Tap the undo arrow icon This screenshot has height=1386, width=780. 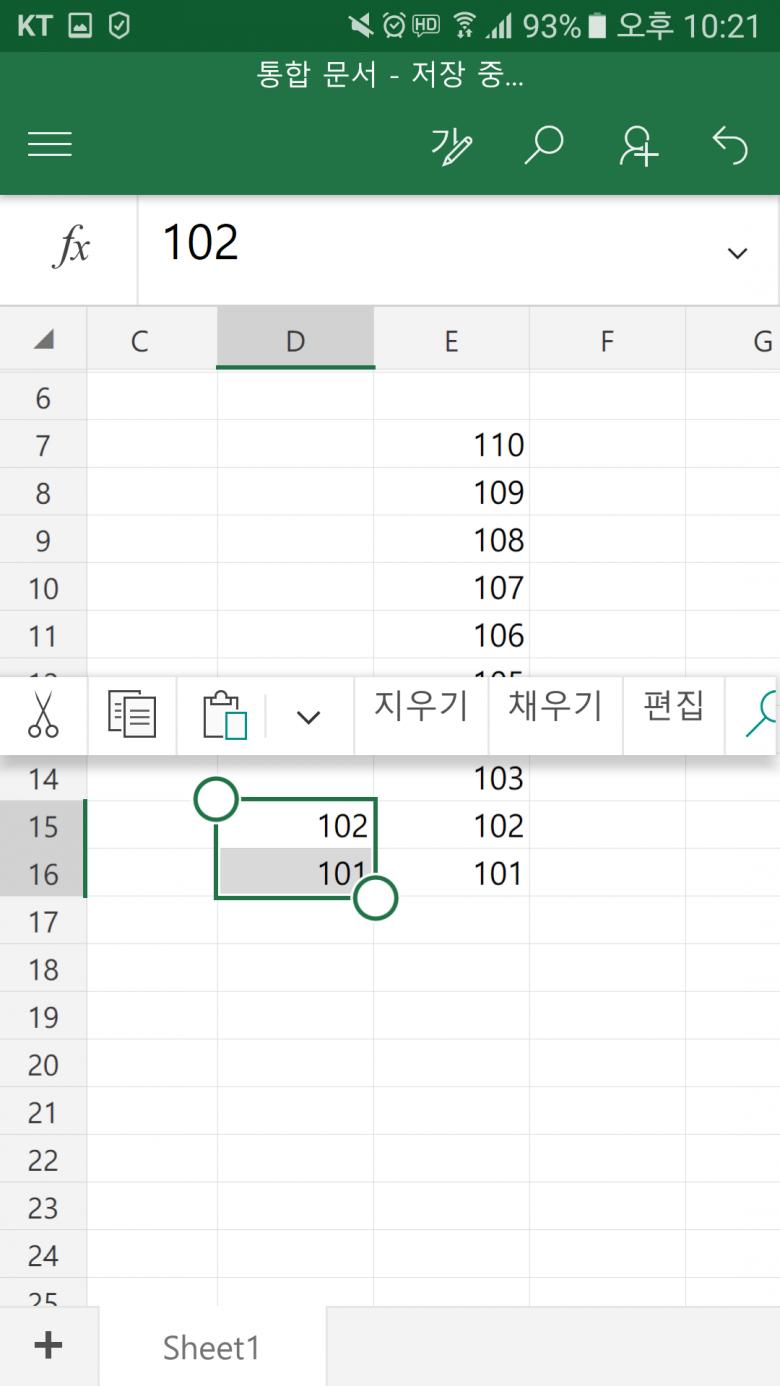pos(730,146)
